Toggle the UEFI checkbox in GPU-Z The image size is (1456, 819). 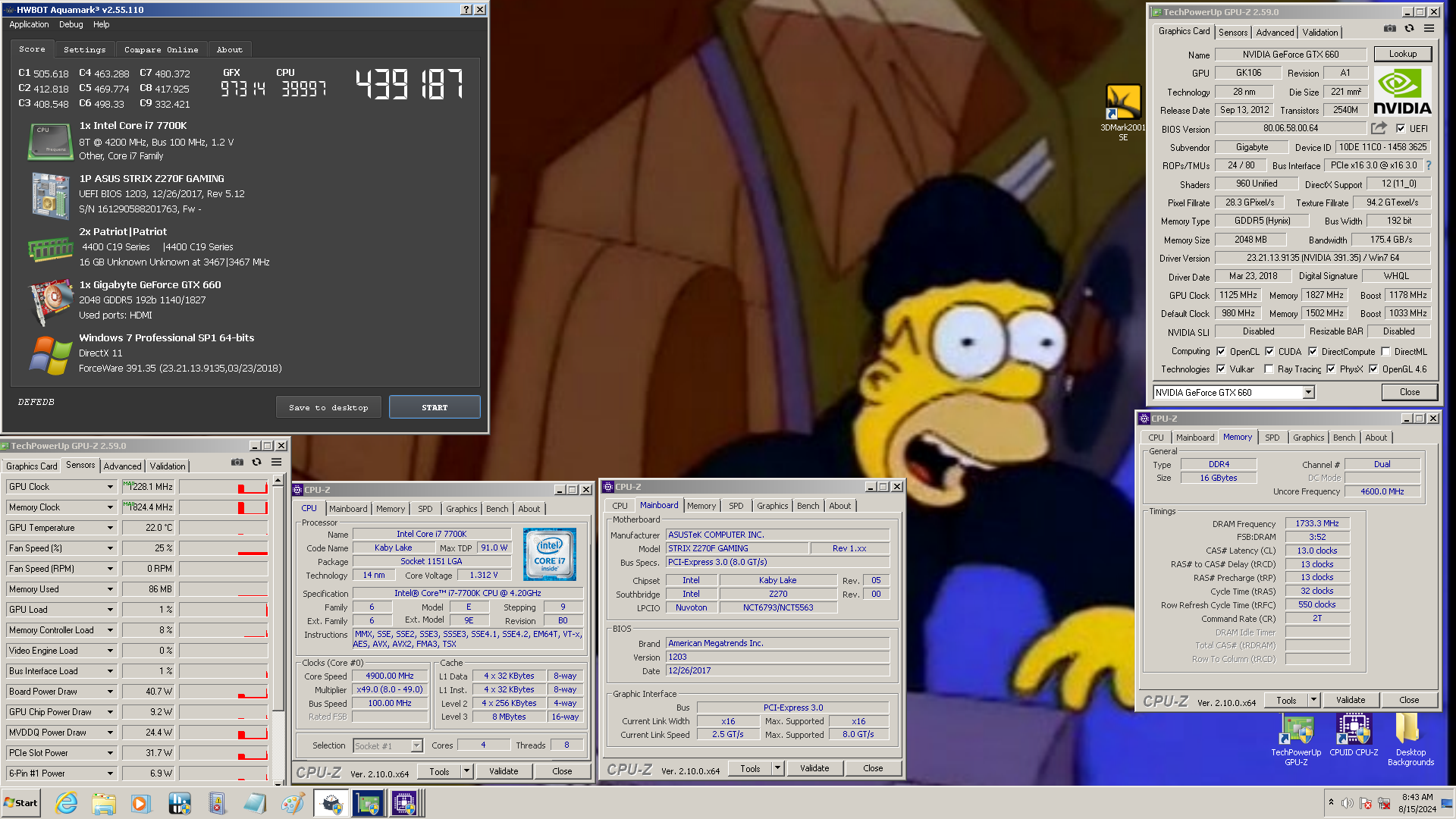tap(1400, 129)
